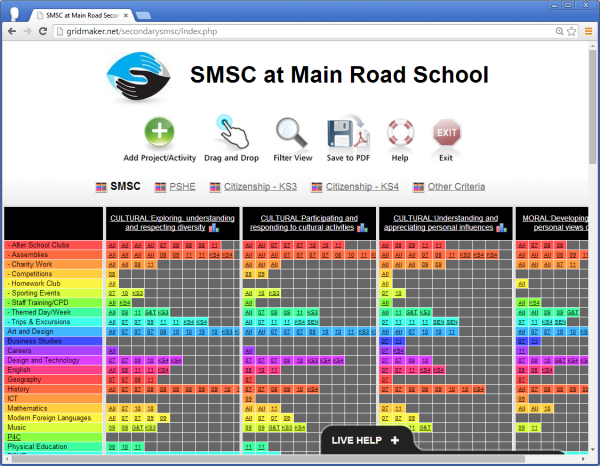
Task: Click the horizontal grid scrollbar
Action: [266, 459]
